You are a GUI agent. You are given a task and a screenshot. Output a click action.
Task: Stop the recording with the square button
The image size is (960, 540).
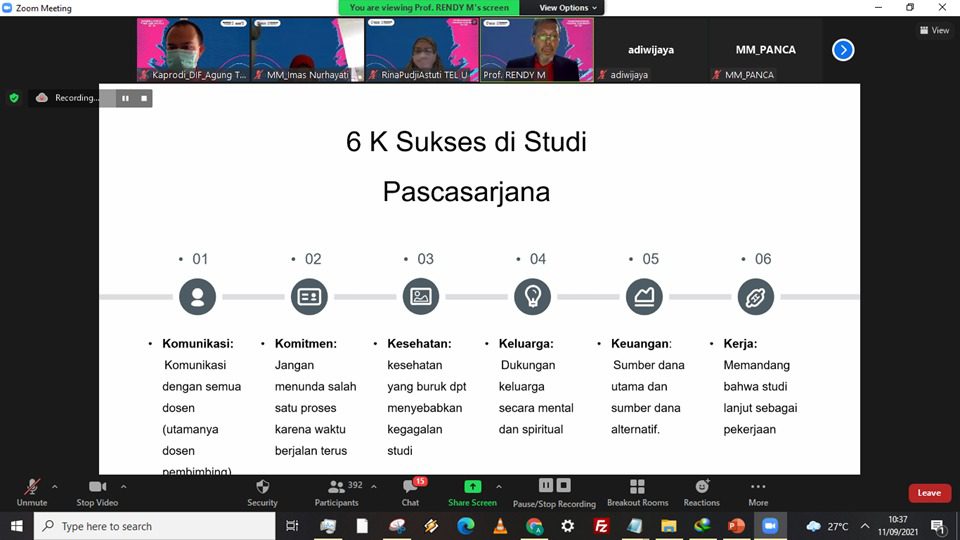[x=144, y=98]
